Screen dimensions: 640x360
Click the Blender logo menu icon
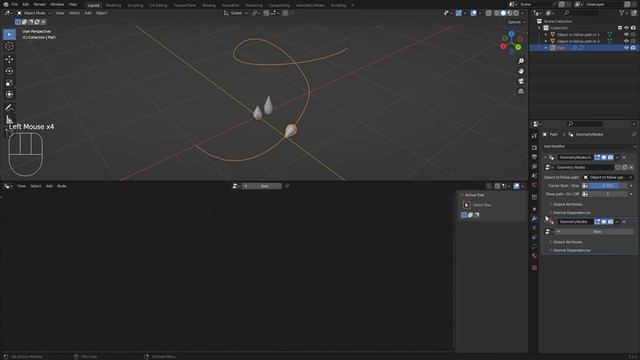(6, 4)
